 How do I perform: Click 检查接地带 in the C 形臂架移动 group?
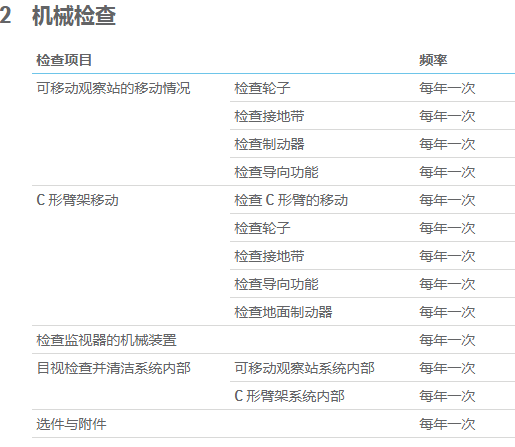click(269, 256)
